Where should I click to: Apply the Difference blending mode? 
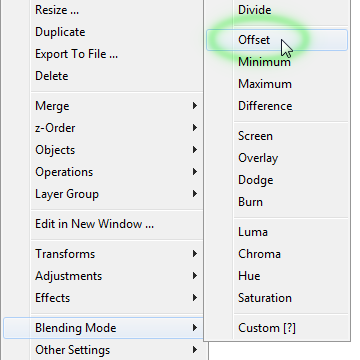pos(277,106)
